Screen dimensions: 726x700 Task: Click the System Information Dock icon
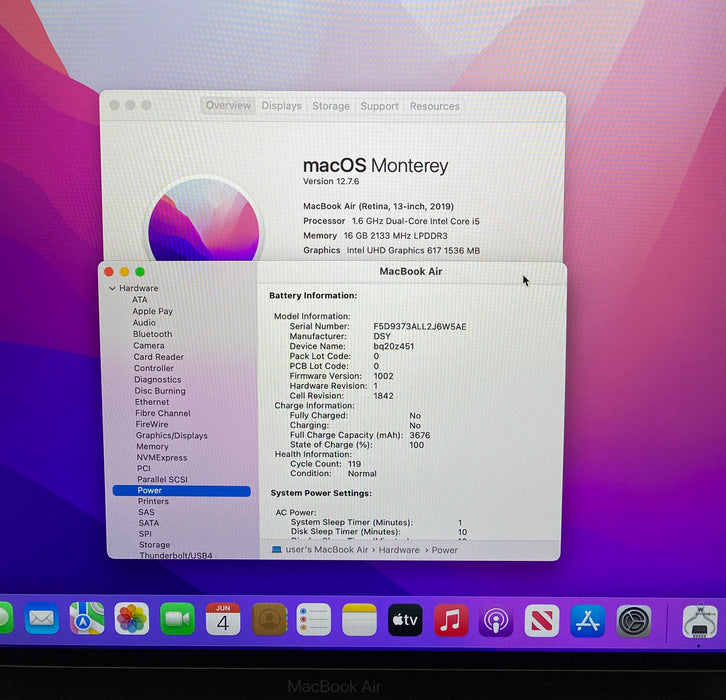click(x=700, y=622)
